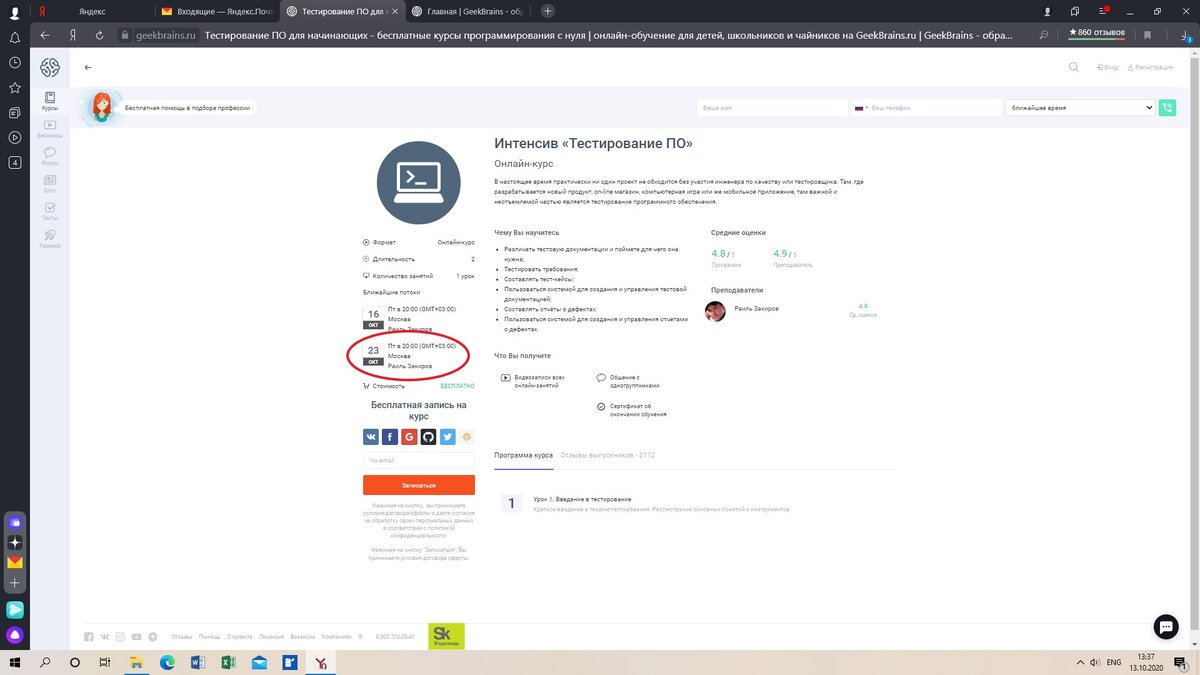Click the footer Telegram icon
Screen dimensions: 1200x675
(x=153, y=636)
